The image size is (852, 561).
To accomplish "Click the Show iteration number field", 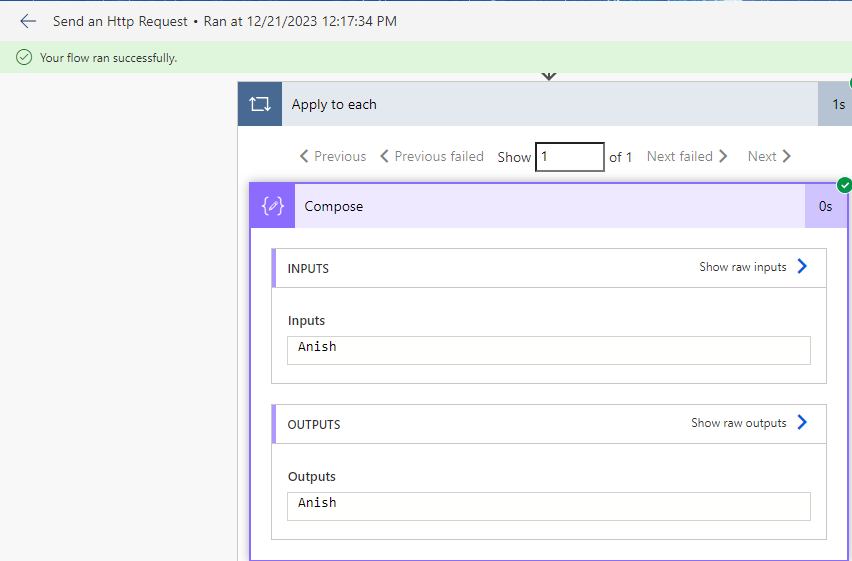I will (x=569, y=157).
